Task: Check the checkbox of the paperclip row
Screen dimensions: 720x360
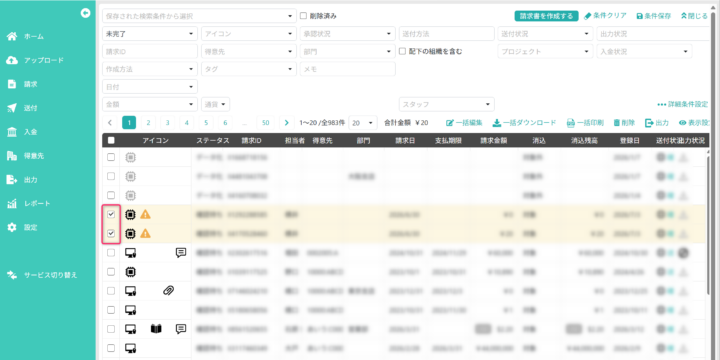Action: 111,291
